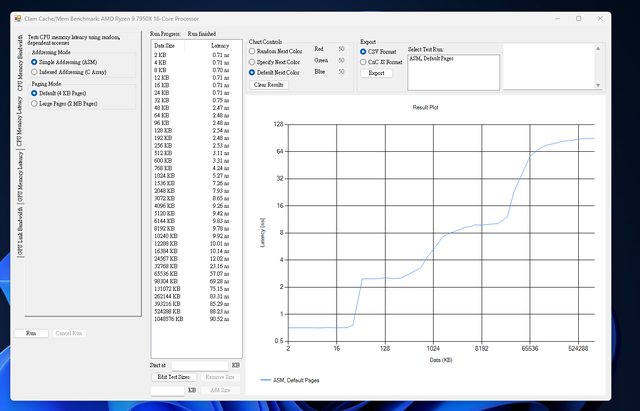Select Indexed Addressing (C Array) mode
The height and width of the screenshot is (411, 640).
(x=35, y=72)
